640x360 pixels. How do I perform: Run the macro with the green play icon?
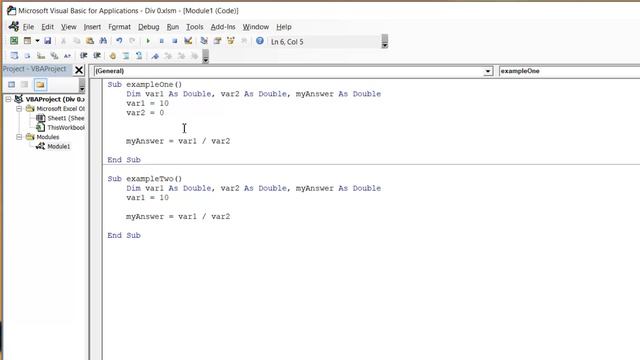(148, 41)
